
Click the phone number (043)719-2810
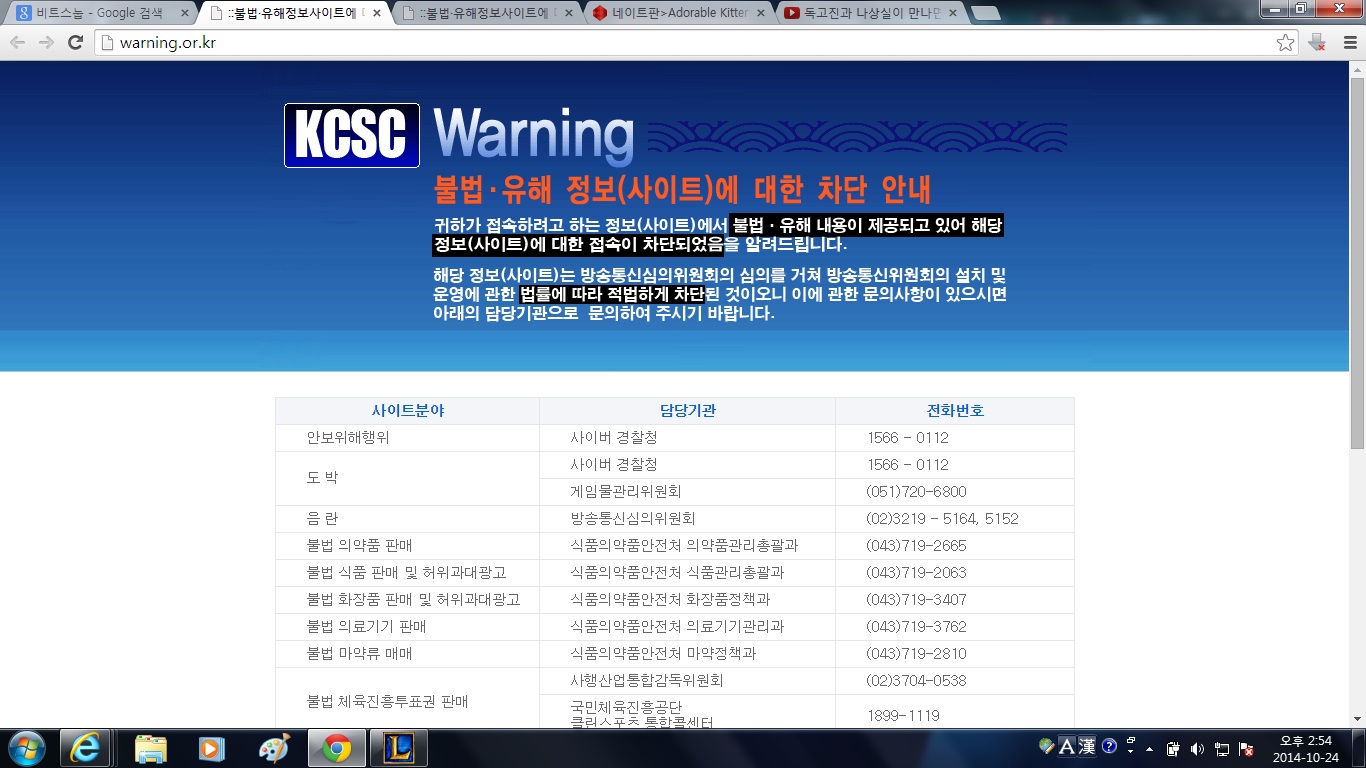(x=916, y=654)
